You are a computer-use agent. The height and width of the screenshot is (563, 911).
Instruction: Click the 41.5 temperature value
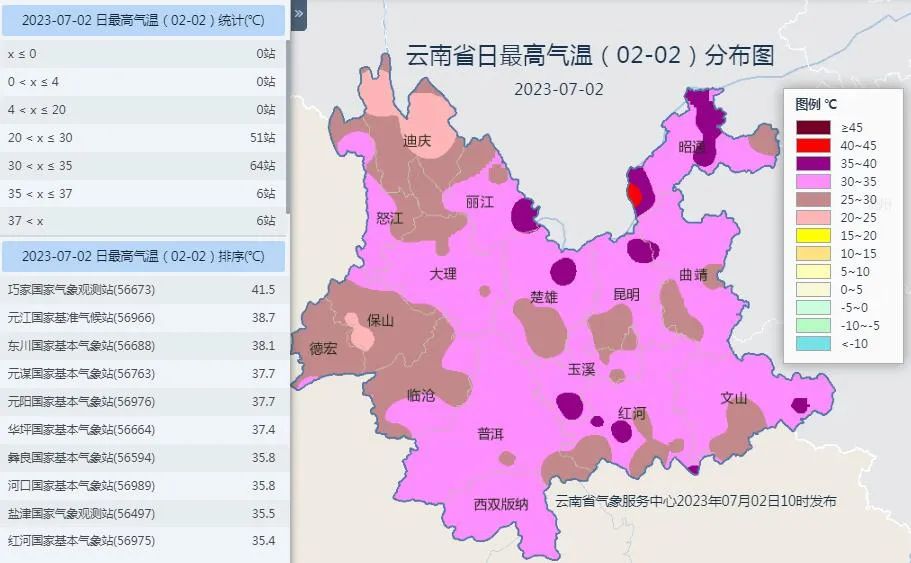(263, 289)
